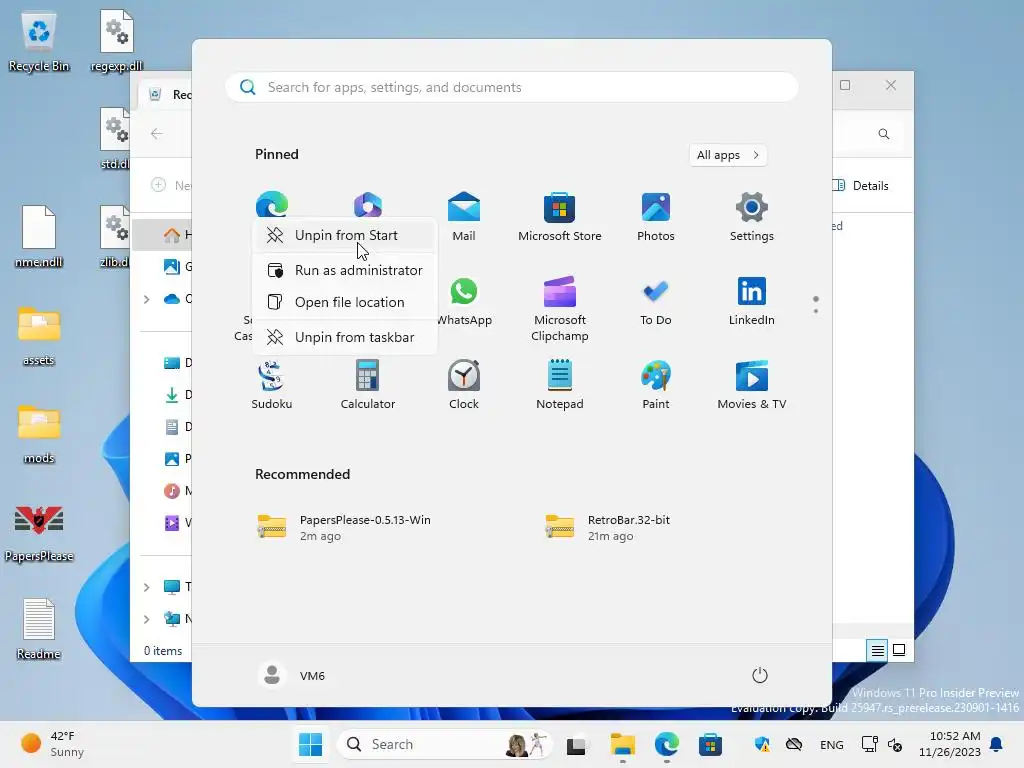
Task: Launch LinkedIn from pinned apps
Action: click(752, 301)
